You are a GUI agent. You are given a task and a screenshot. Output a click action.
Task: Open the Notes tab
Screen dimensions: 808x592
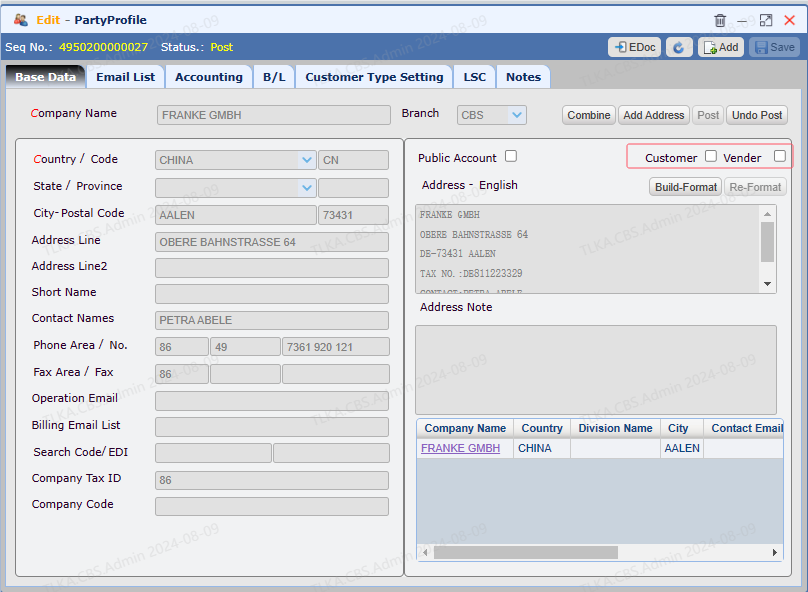523,77
